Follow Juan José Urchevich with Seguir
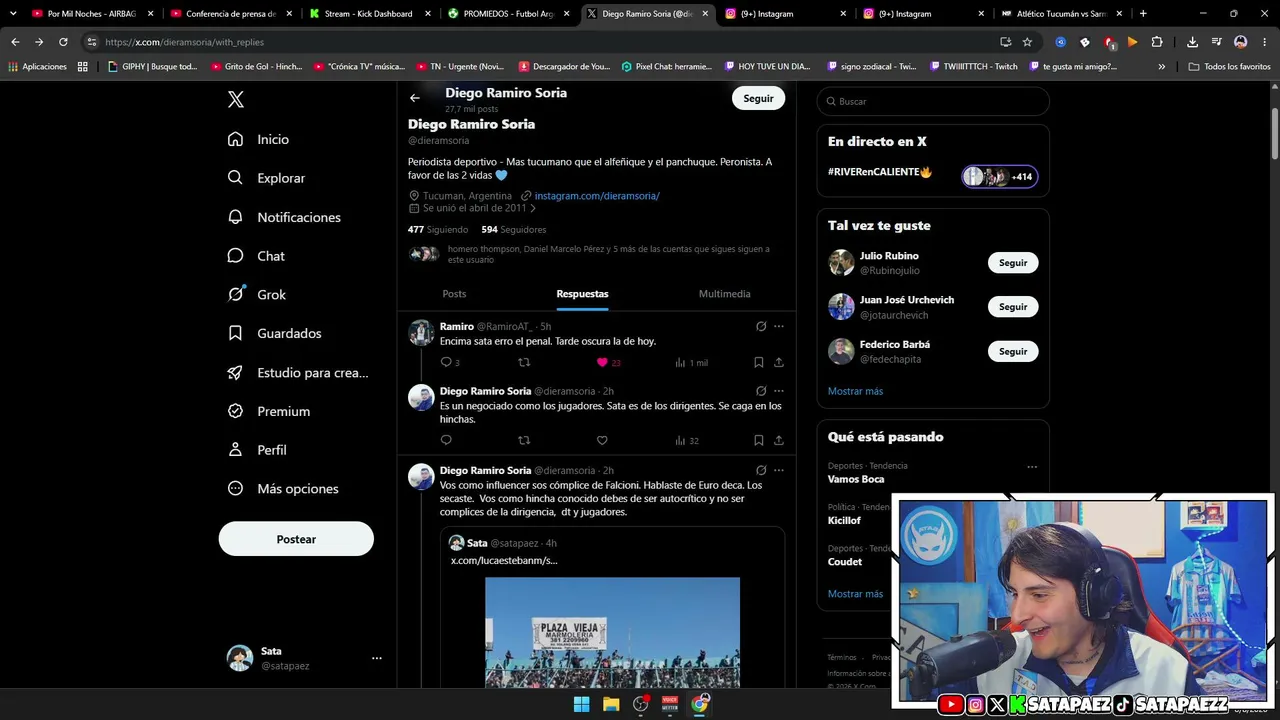1280x720 pixels. pyautogui.click(x=1013, y=307)
